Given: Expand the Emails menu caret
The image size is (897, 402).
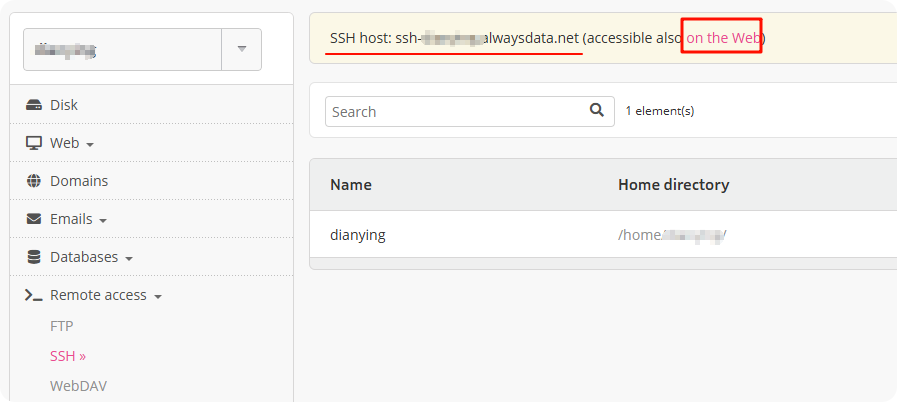Looking at the screenshot, I should 103,221.
